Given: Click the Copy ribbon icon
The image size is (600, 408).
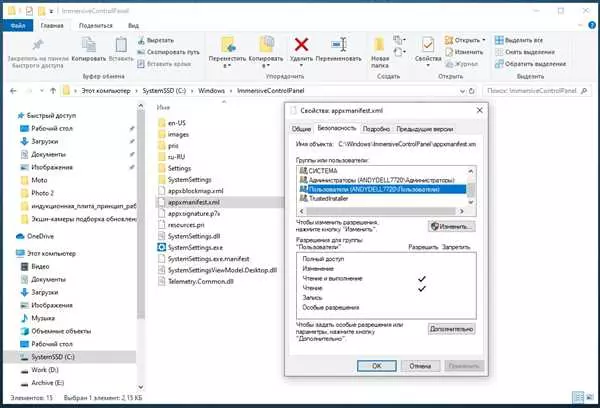Looking at the screenshot, I should point(89,45).
